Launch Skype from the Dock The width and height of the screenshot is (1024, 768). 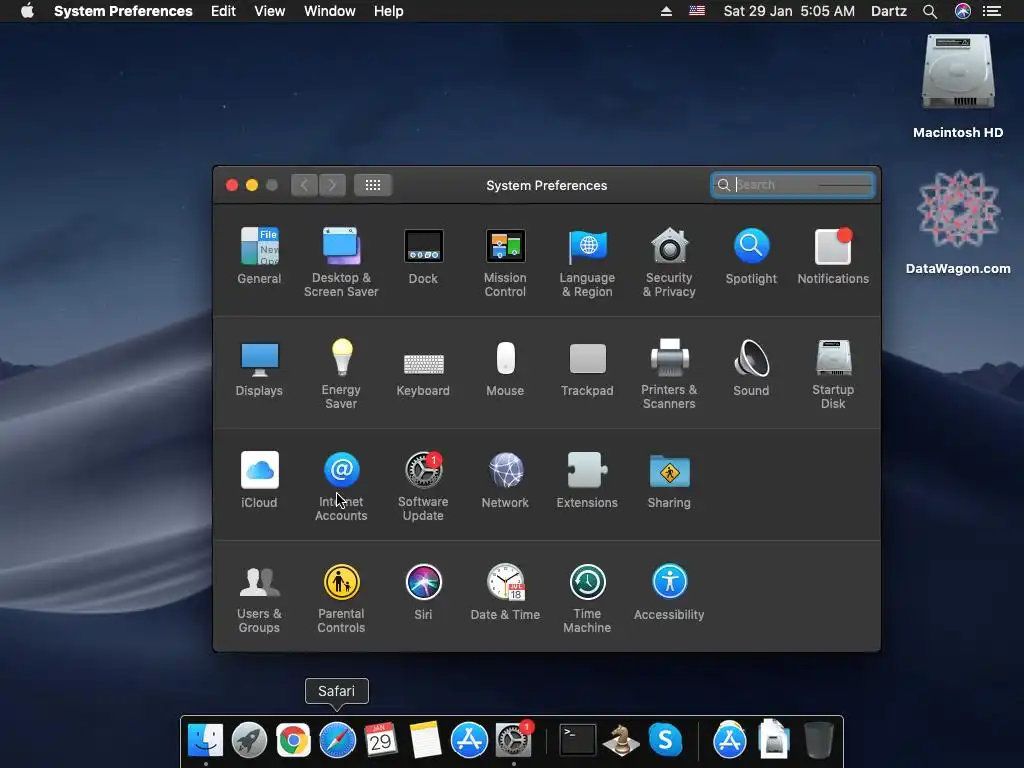[x=665, y=741]
